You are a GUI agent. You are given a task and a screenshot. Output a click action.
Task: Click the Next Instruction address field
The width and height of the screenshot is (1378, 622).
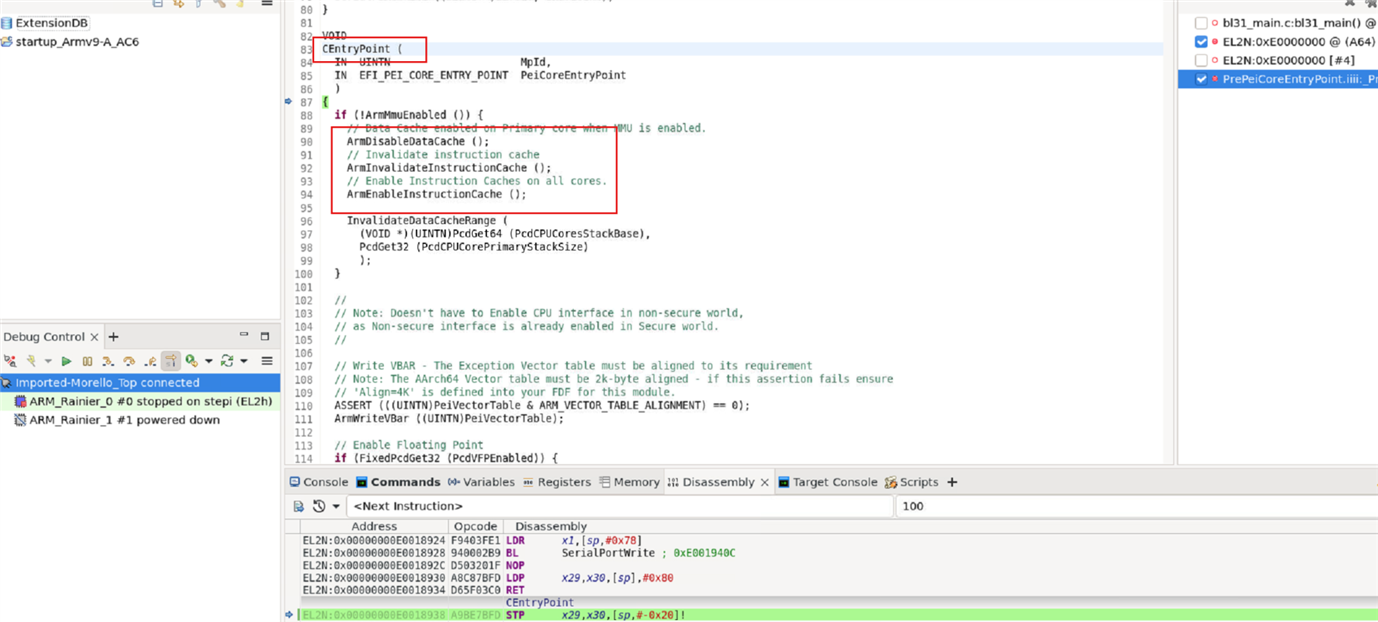tap(618, 507)
